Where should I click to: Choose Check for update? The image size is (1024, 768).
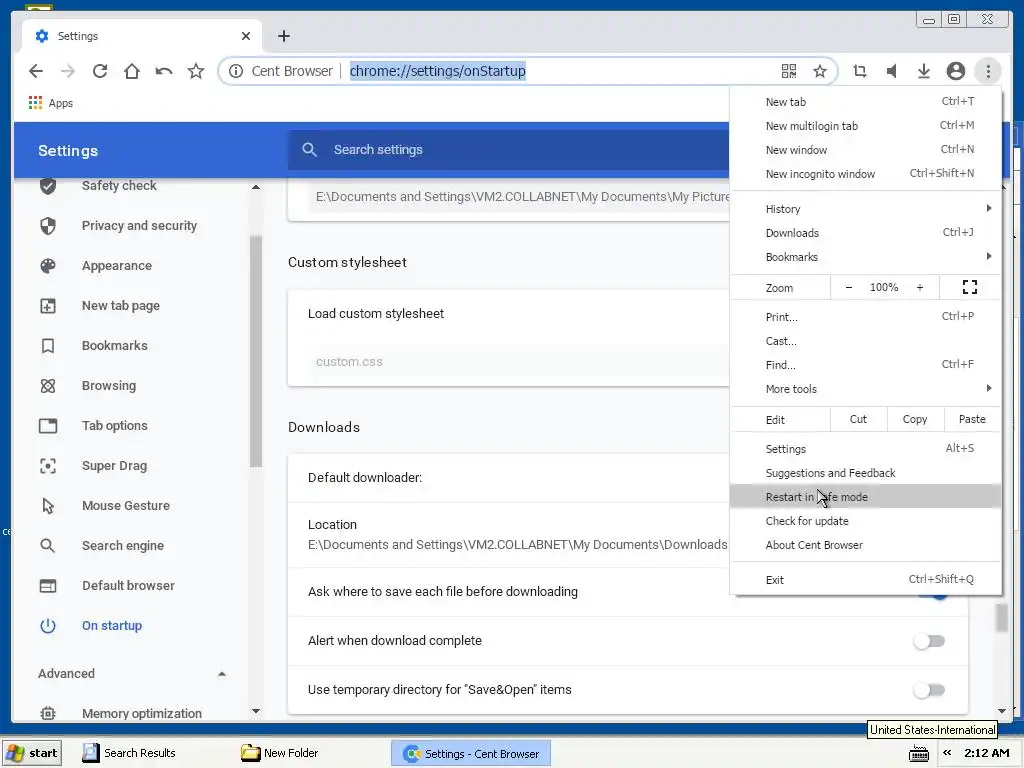tap(865, 521)
